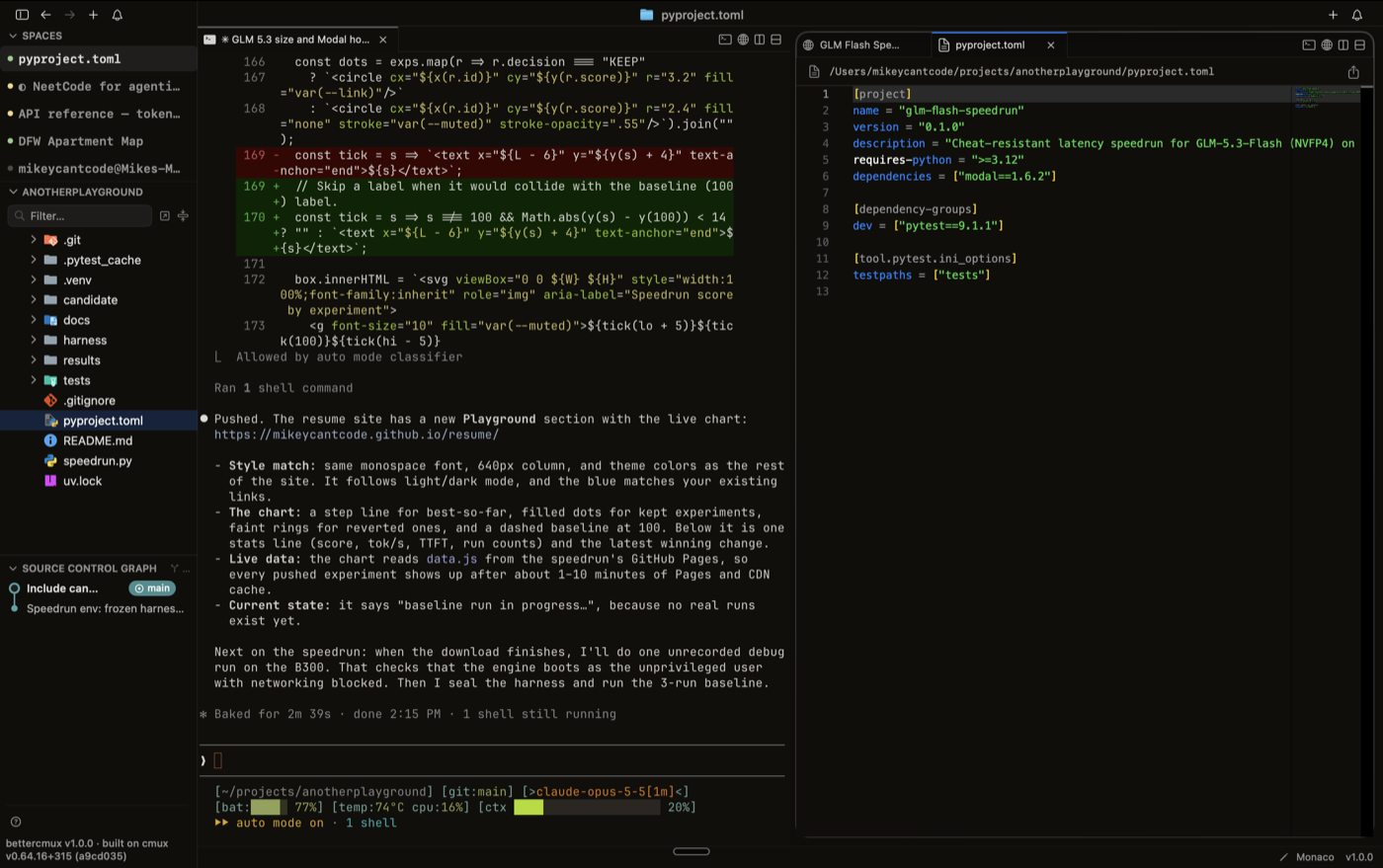
Task: Add a new space with the sidebar plus icon
Action: (x=93, y=15)
